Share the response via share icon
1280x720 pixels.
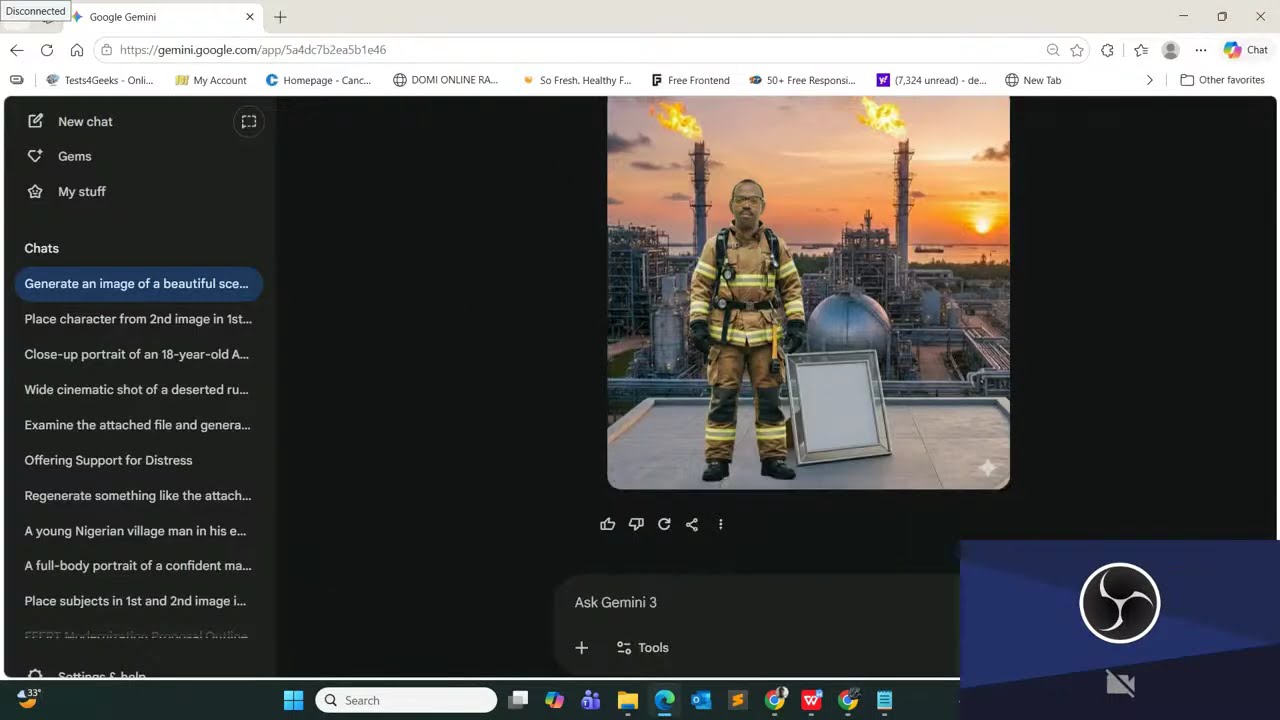click(692, 524)
